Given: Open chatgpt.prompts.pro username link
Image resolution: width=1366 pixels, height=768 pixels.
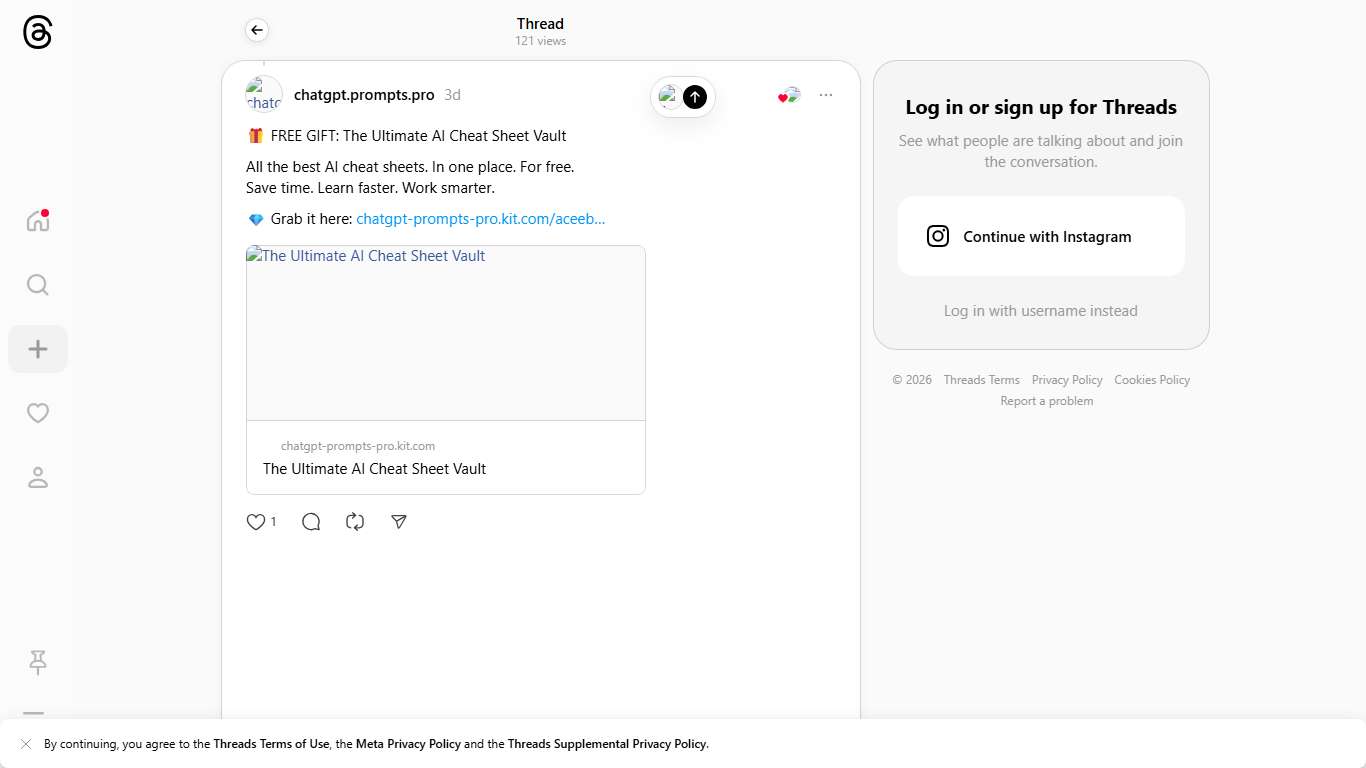Looking at the screenshot, I should coord(364,95).
